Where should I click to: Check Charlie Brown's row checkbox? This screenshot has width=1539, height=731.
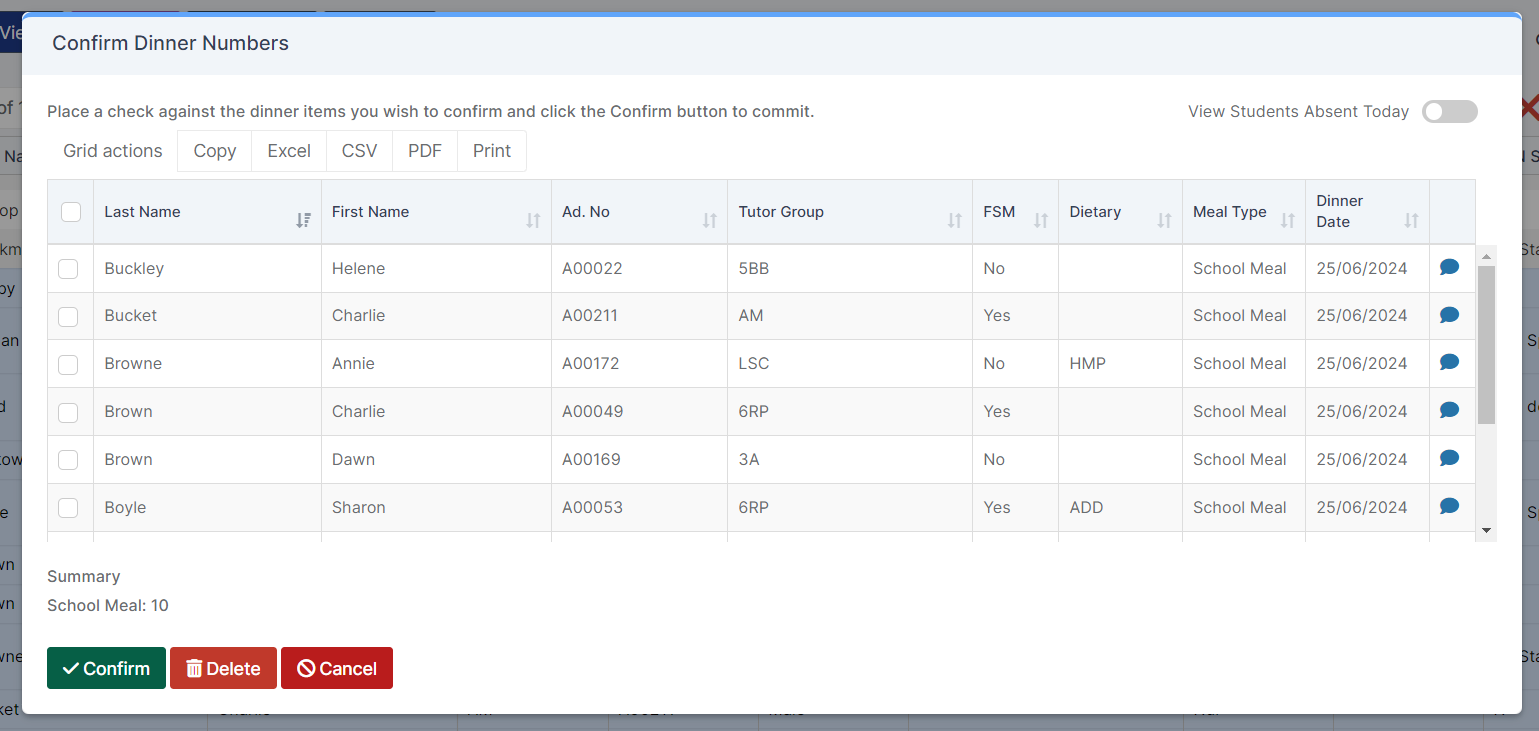pyautogui.click(x=68, y=412)
